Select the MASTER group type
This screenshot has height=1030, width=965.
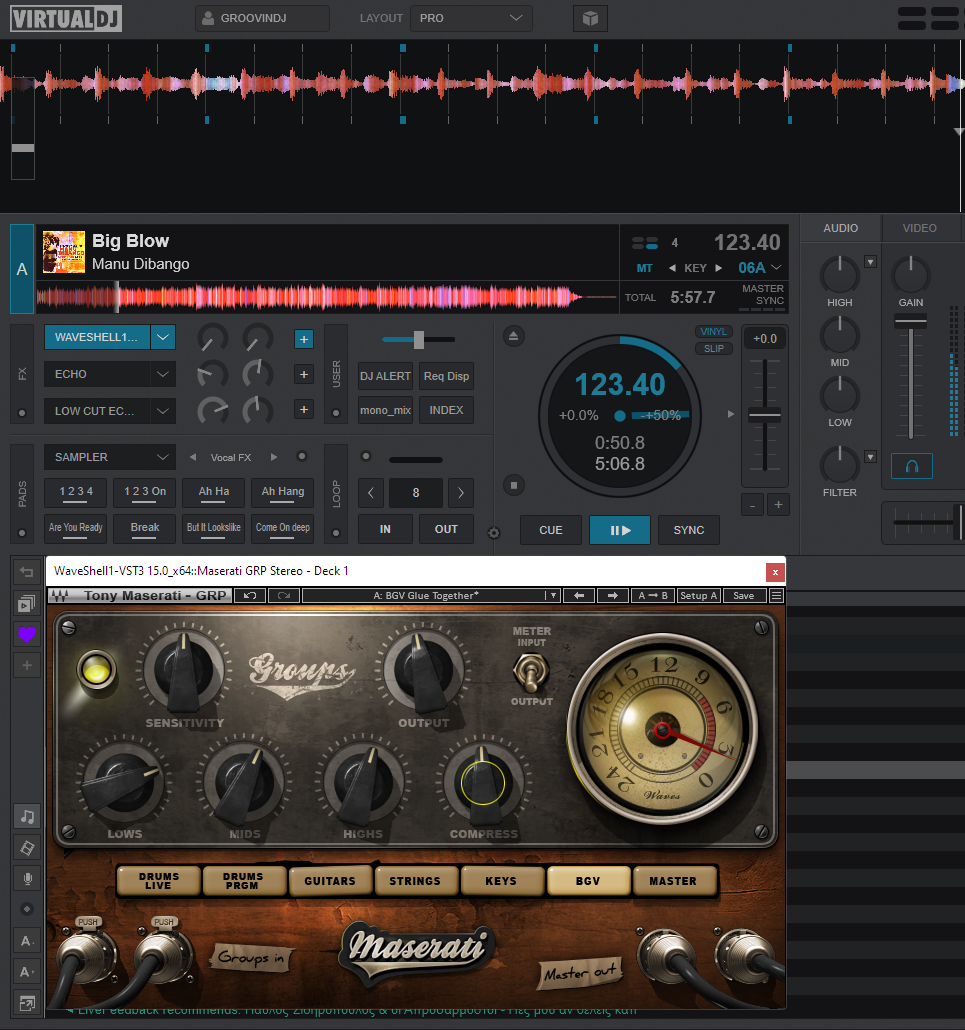(x=673, y=881)
